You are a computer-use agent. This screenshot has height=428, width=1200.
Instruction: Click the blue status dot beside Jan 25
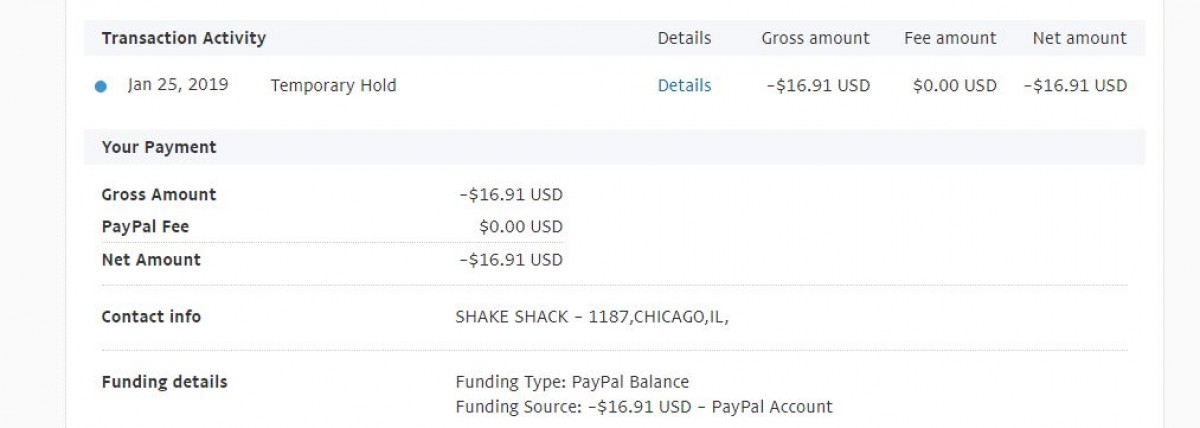pos(100,87)
